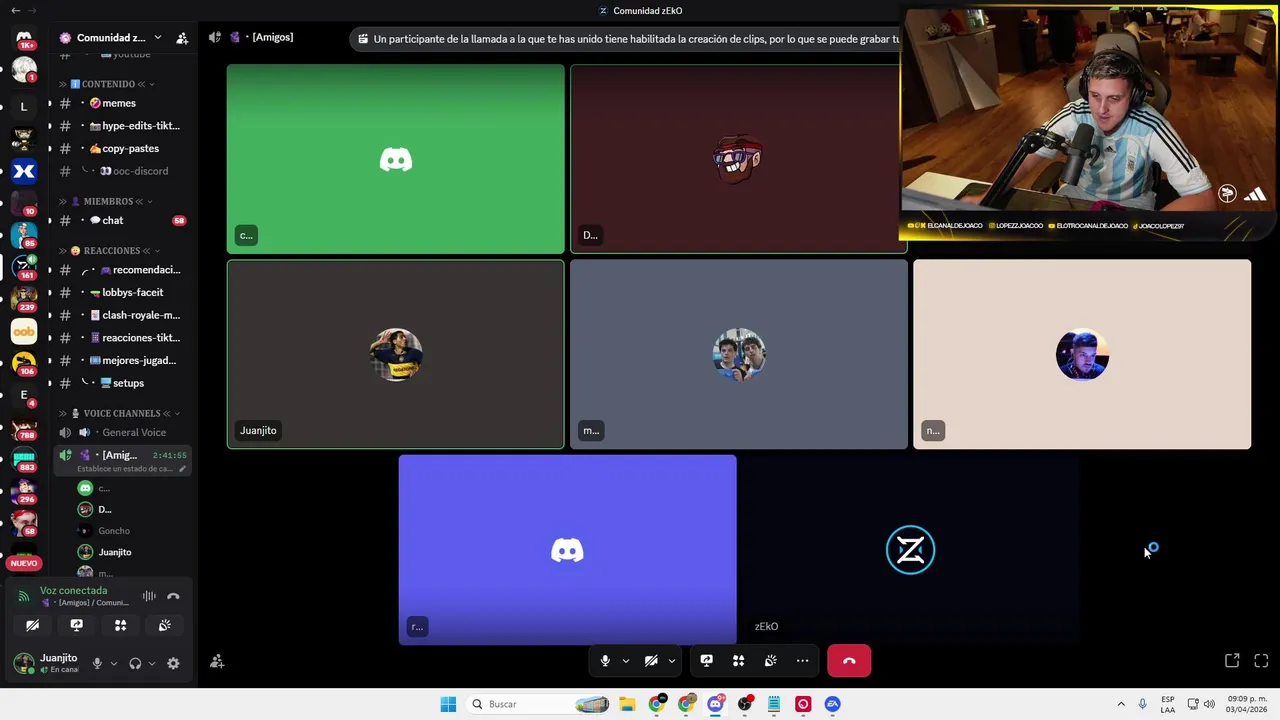Viewport: 1280px width, 720px height.
Task: Enter full screen call view
Action: [x=1261, y=661]
